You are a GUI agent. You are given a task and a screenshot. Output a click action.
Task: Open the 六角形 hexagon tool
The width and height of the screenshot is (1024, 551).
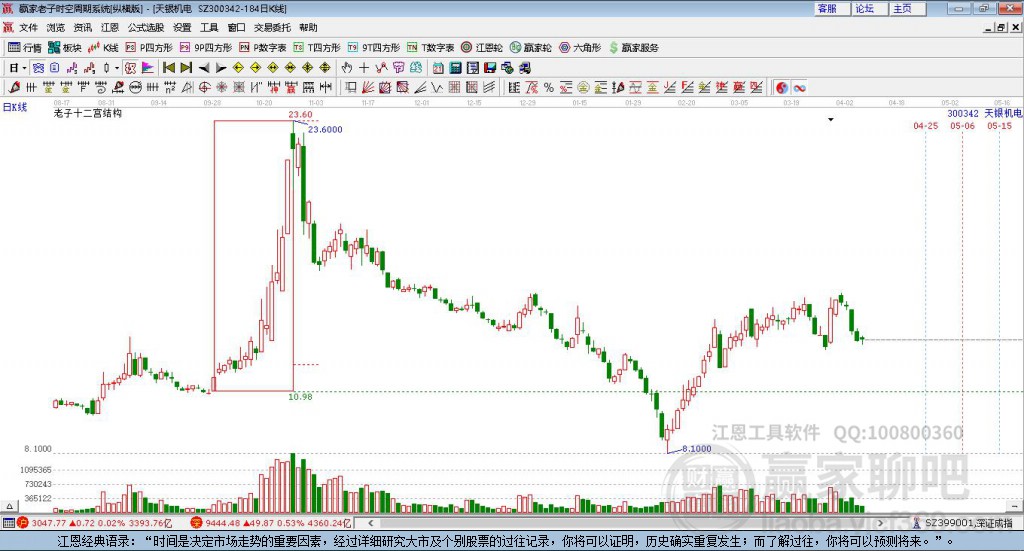click(x=580, y=48)
